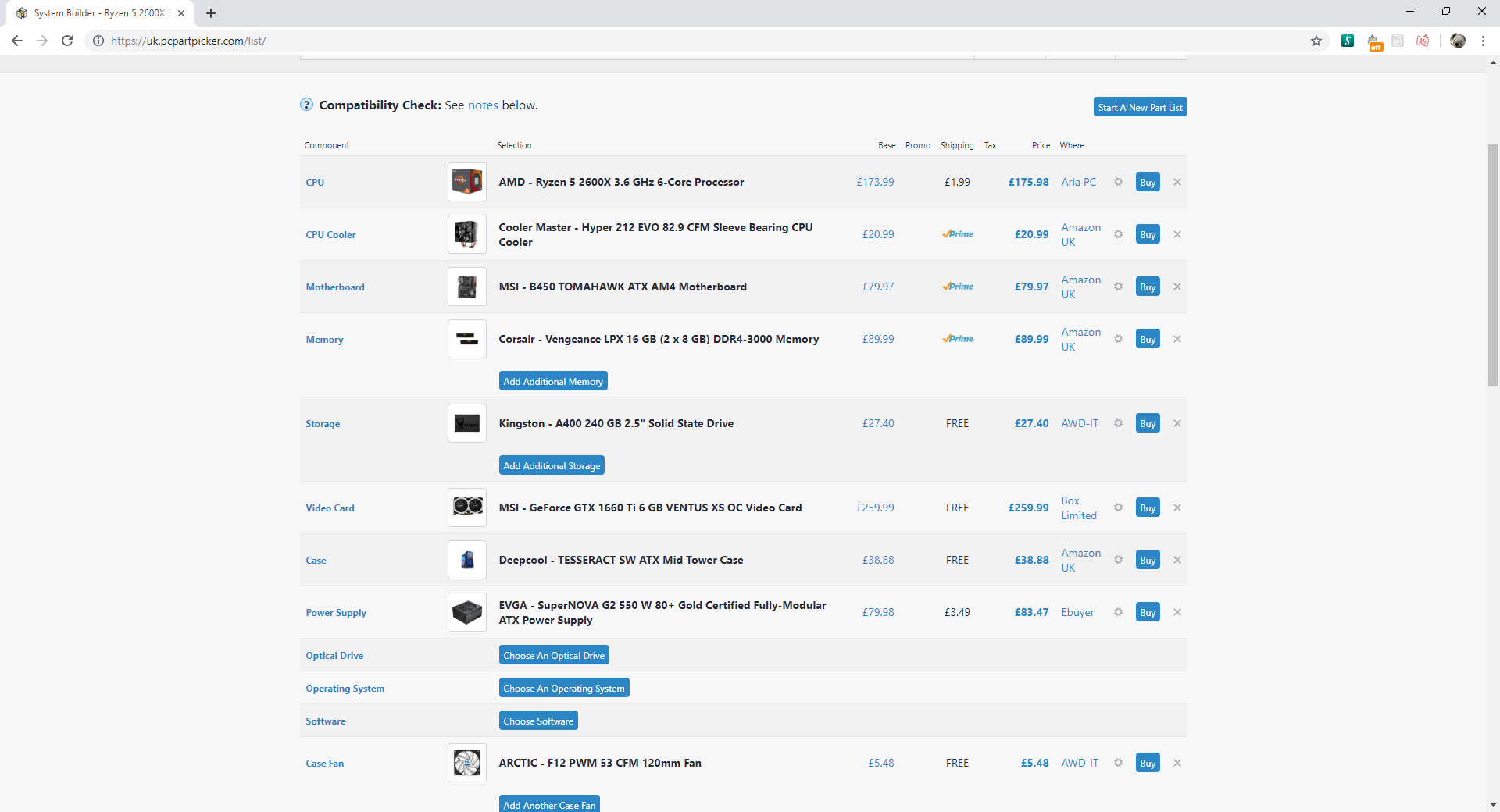Bookmark this page with the star icon
Screen dimensions: 1500x812
pyautogui.click(x=1316, y=41)
